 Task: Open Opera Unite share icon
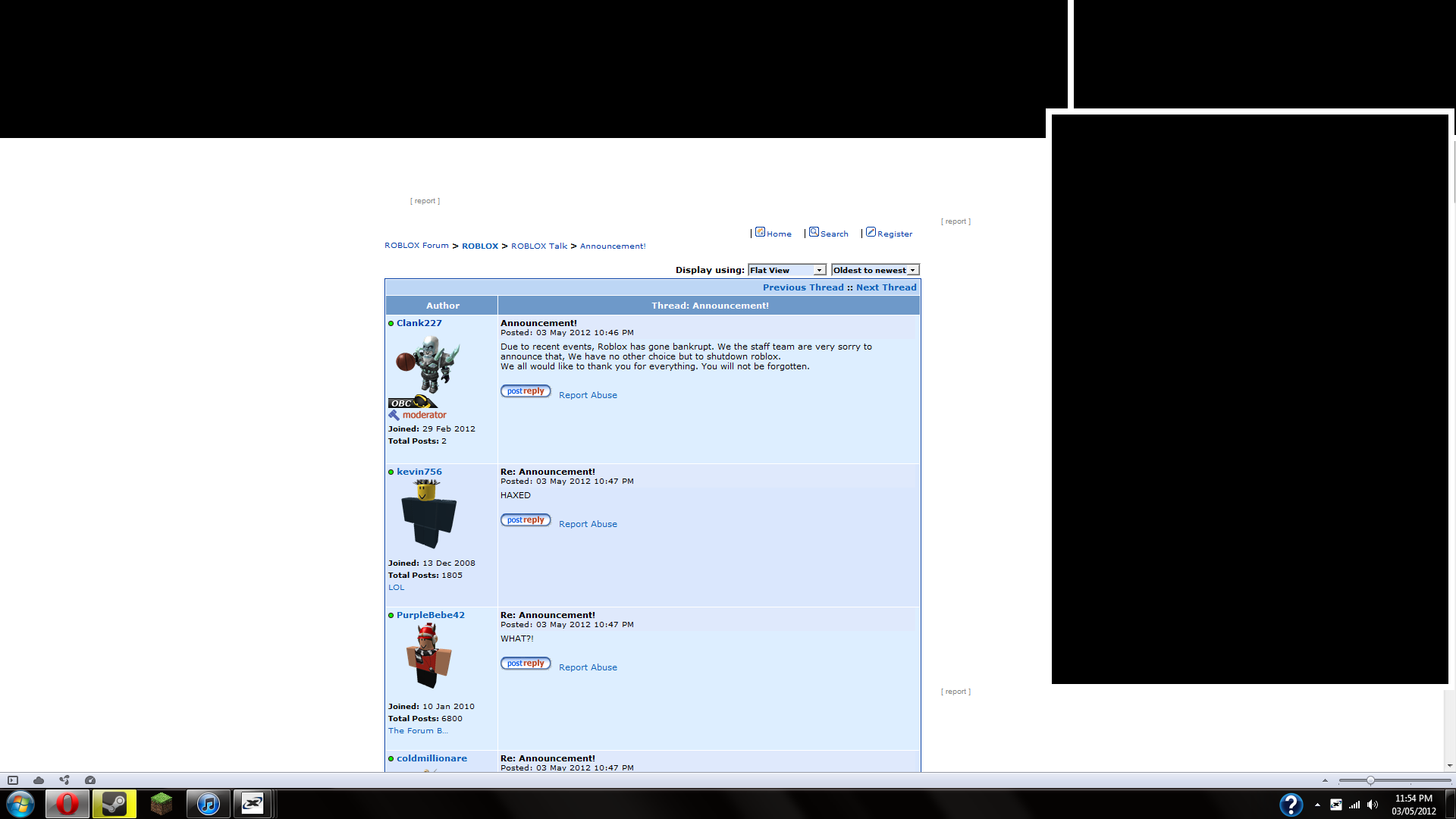pyautogui.click(x=64, y=780)
